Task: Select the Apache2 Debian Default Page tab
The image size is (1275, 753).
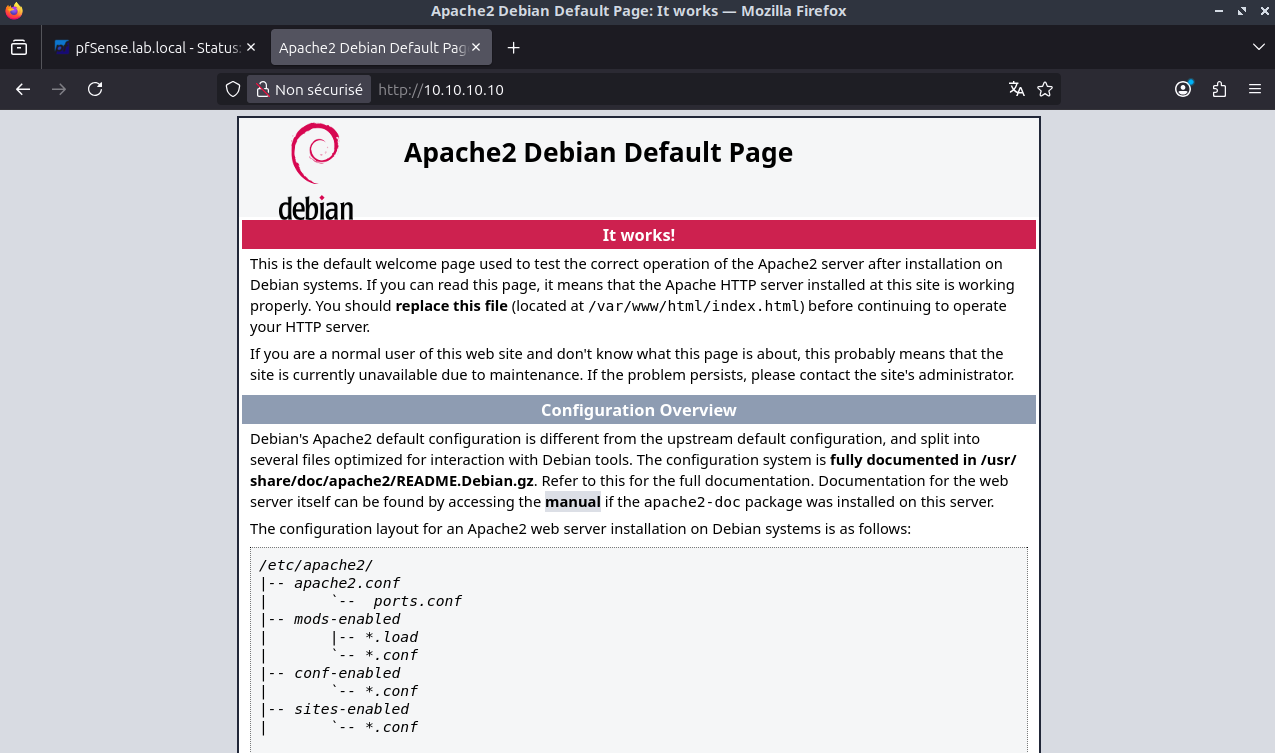Action: click(x=370, y=47)
